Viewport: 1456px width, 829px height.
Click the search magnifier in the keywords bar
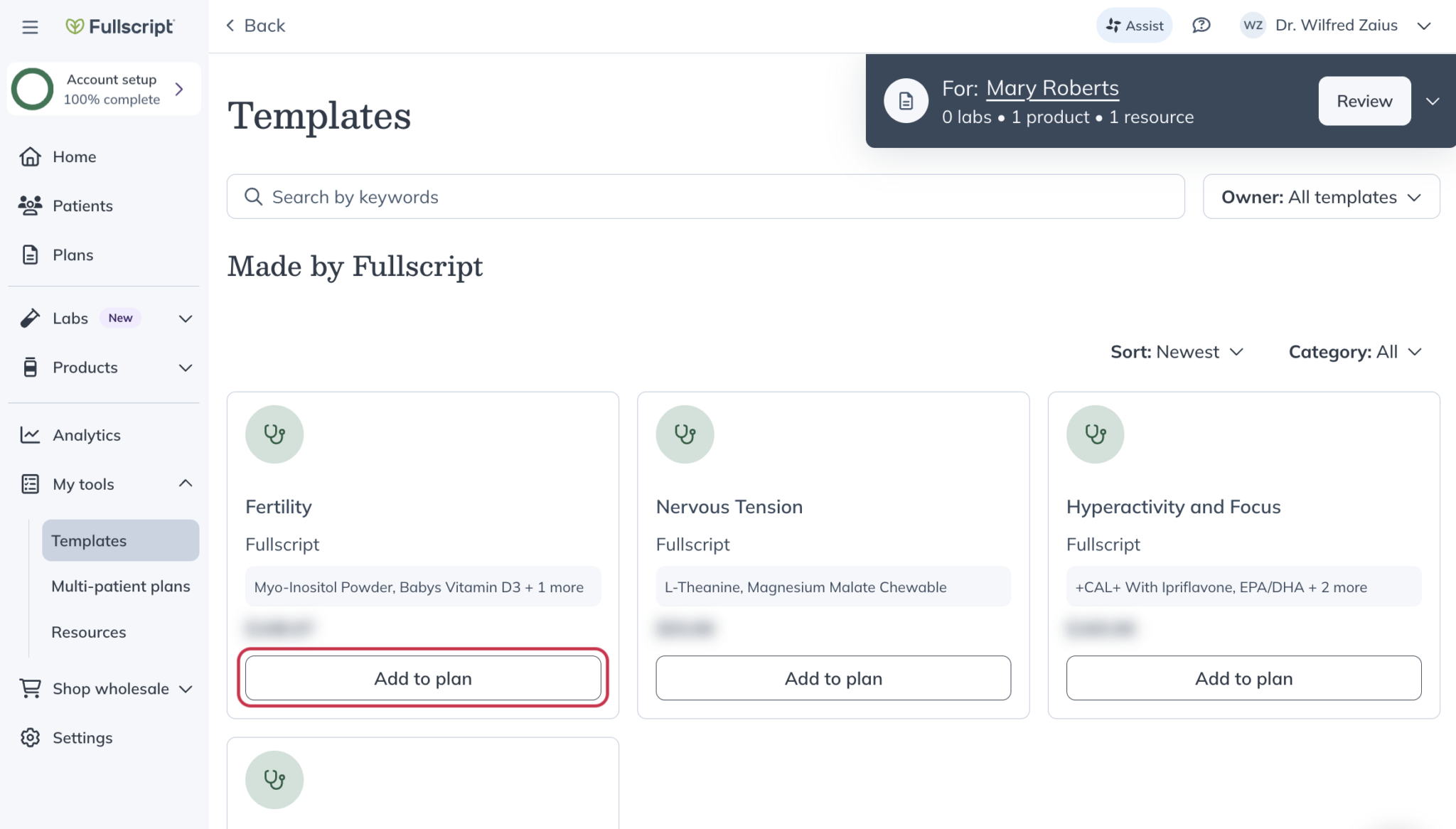pos(253,196)
